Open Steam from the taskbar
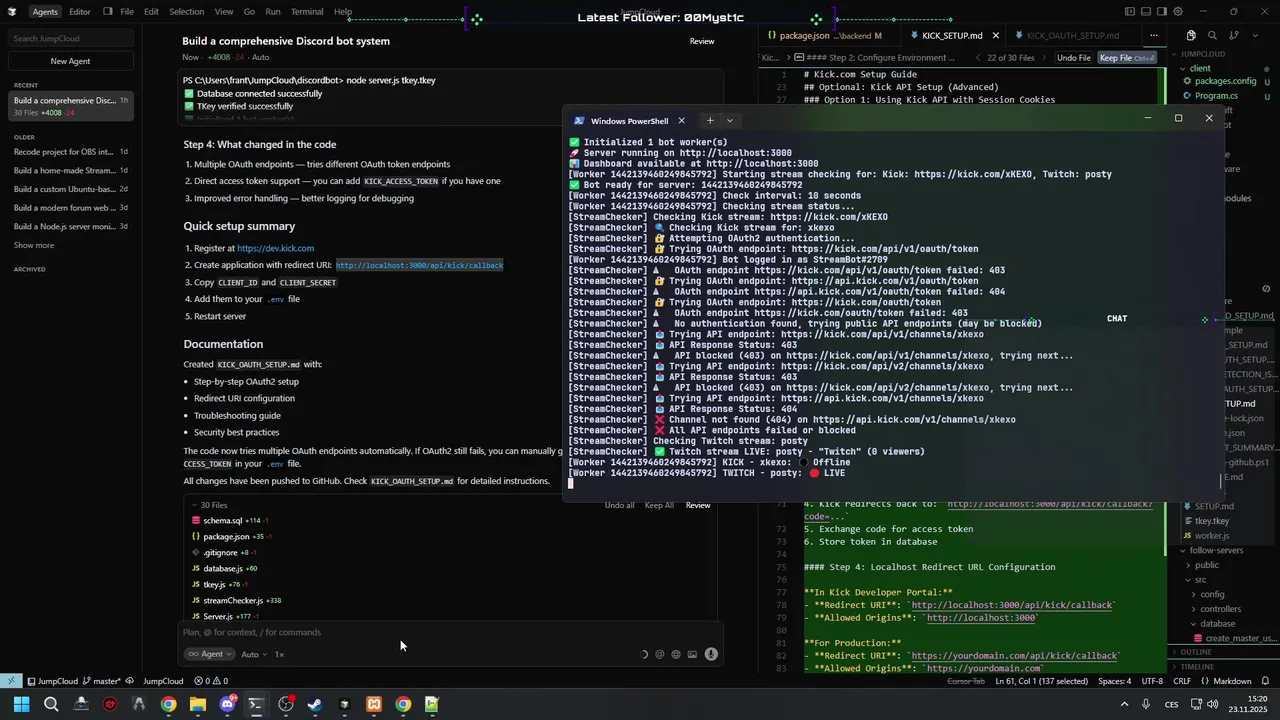This screenshot has width=1280, height=720. click(x=315, y=704)
